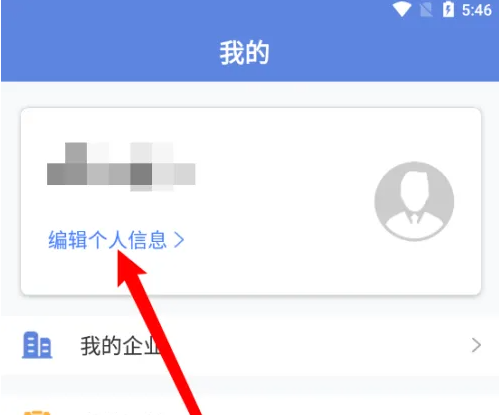Screen dimensions: 499x415
Task: Click the partially visible orange icon at bottom
Action: point(37,413)
